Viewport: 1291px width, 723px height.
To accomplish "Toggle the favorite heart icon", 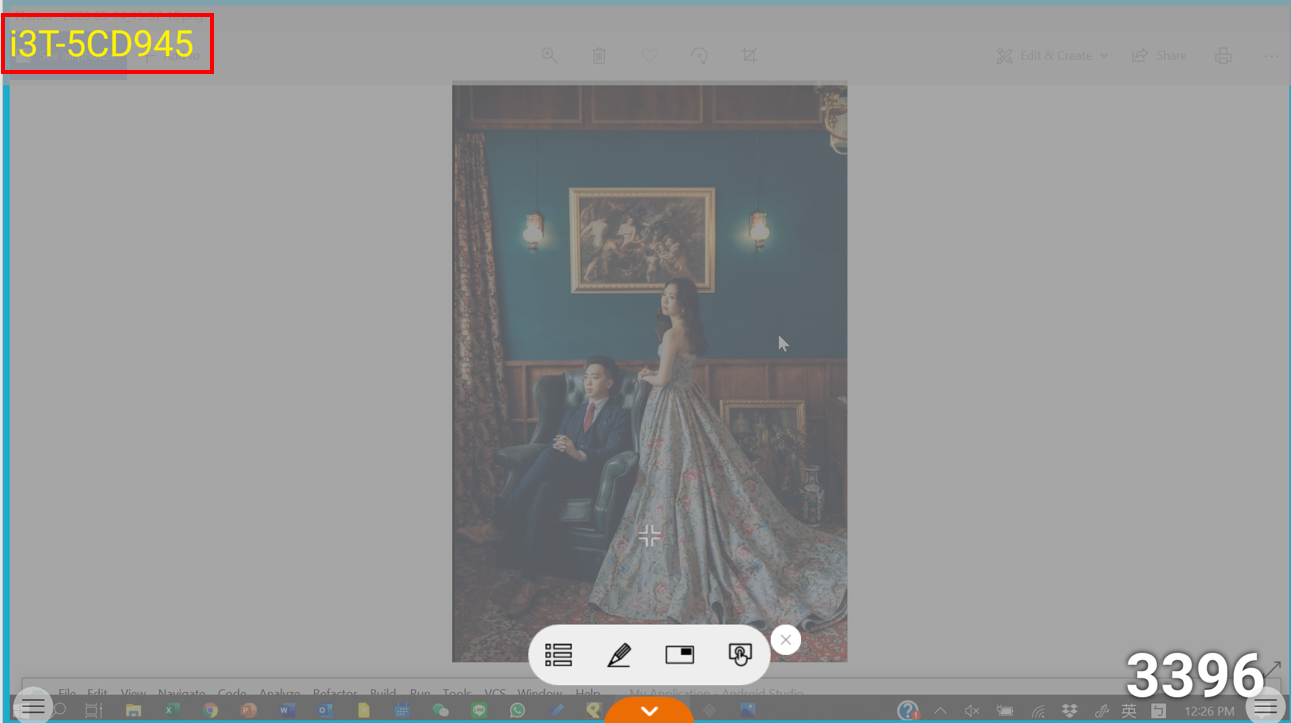I will (x=649, y=56).
